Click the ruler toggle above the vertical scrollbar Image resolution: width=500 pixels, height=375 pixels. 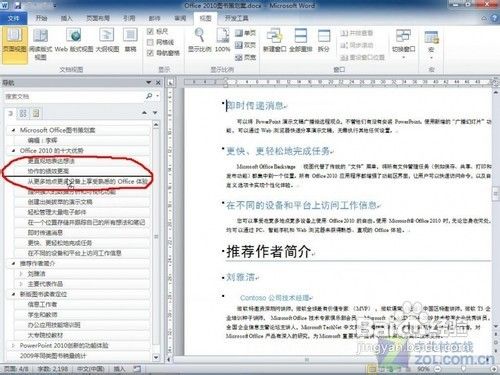[496, 82]
